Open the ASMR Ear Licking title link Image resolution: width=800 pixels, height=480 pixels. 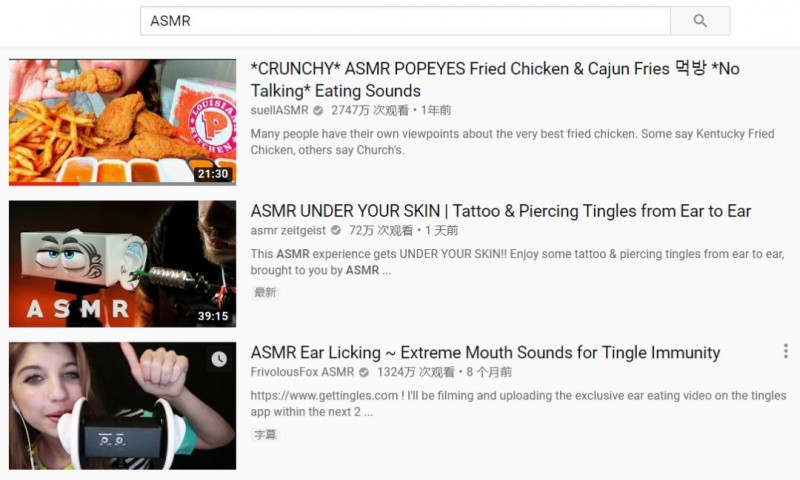[x=485, y=352]
